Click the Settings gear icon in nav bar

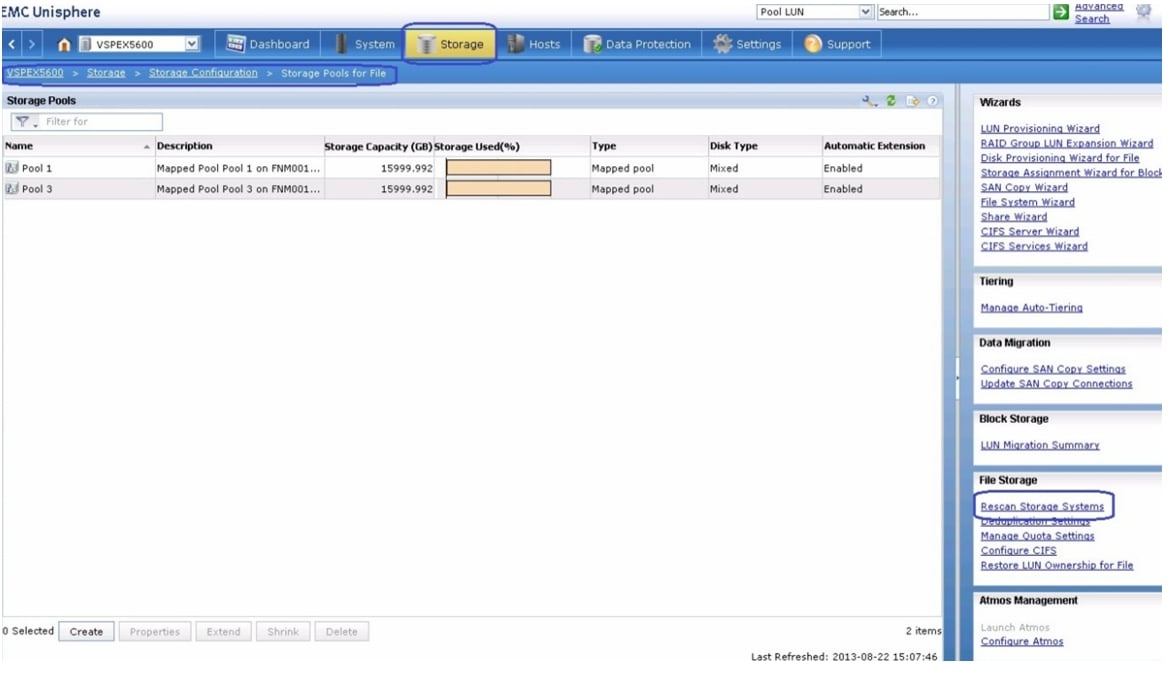click(722, 44)
